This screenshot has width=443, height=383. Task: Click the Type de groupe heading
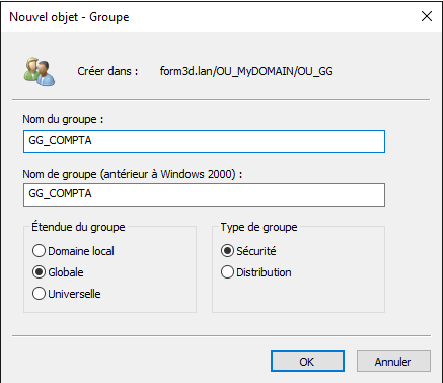(x=259, y=227)
